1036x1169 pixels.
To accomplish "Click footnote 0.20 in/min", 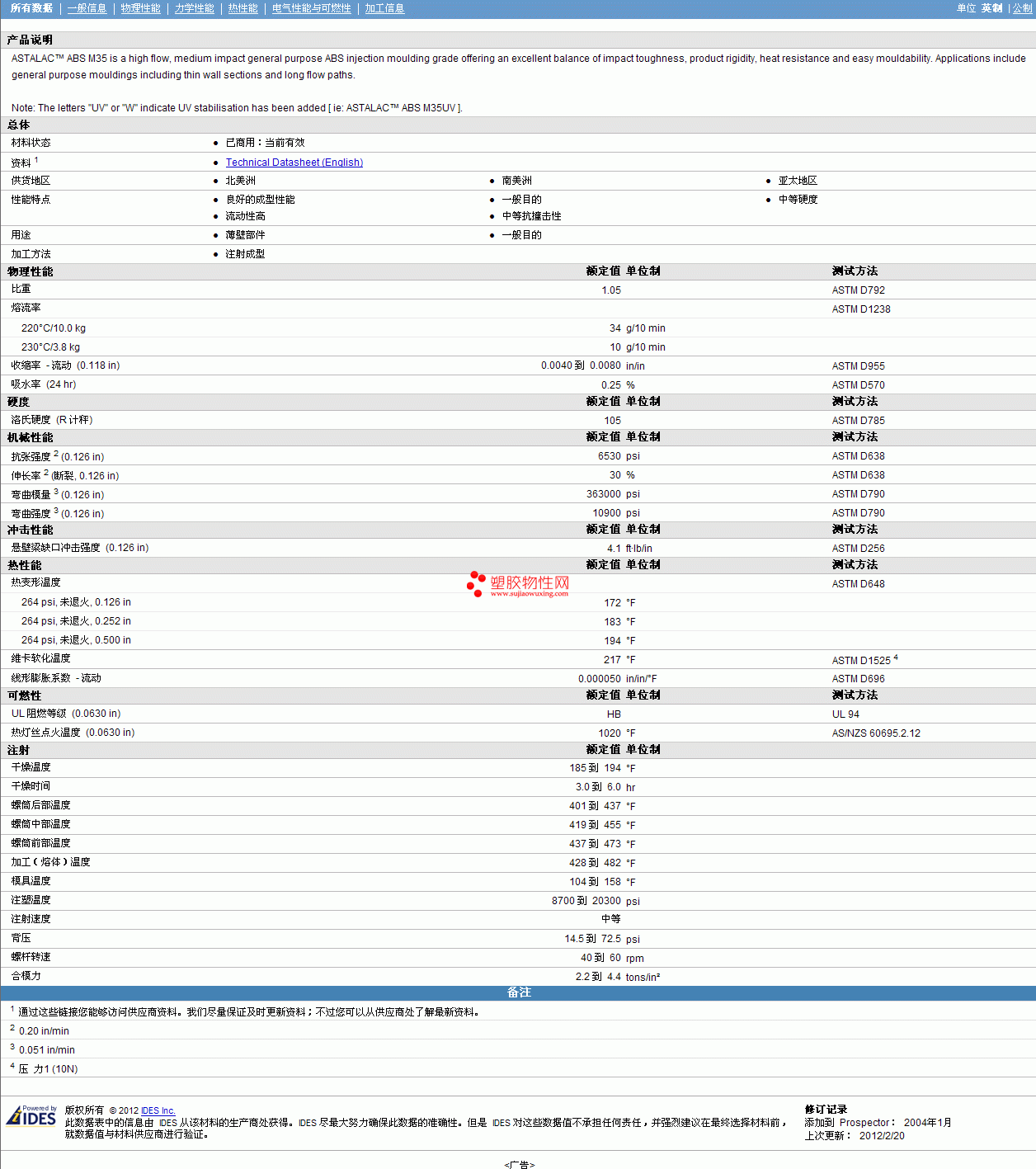I will pos(44,1031).
